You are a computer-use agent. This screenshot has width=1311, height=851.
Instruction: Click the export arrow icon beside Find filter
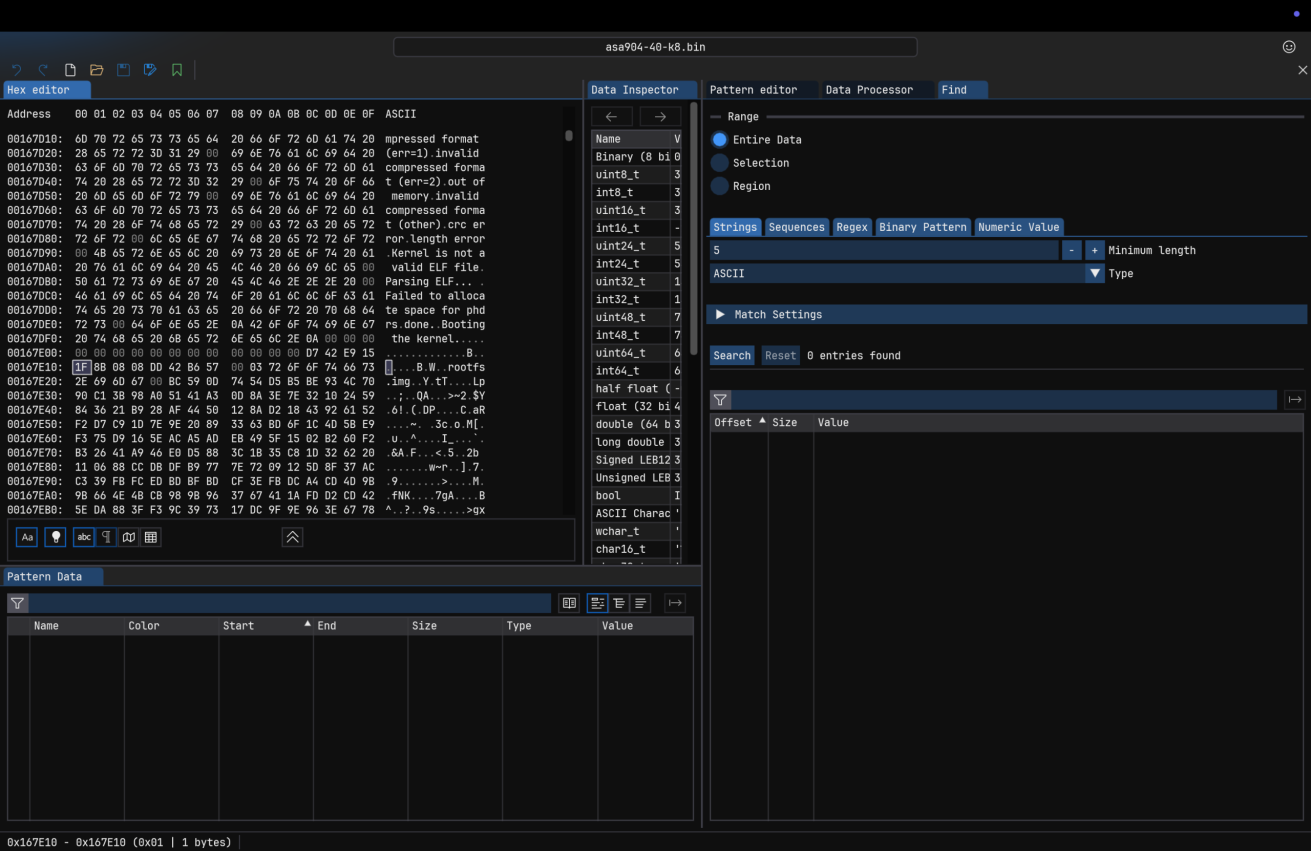click(x=1295, y=400)
